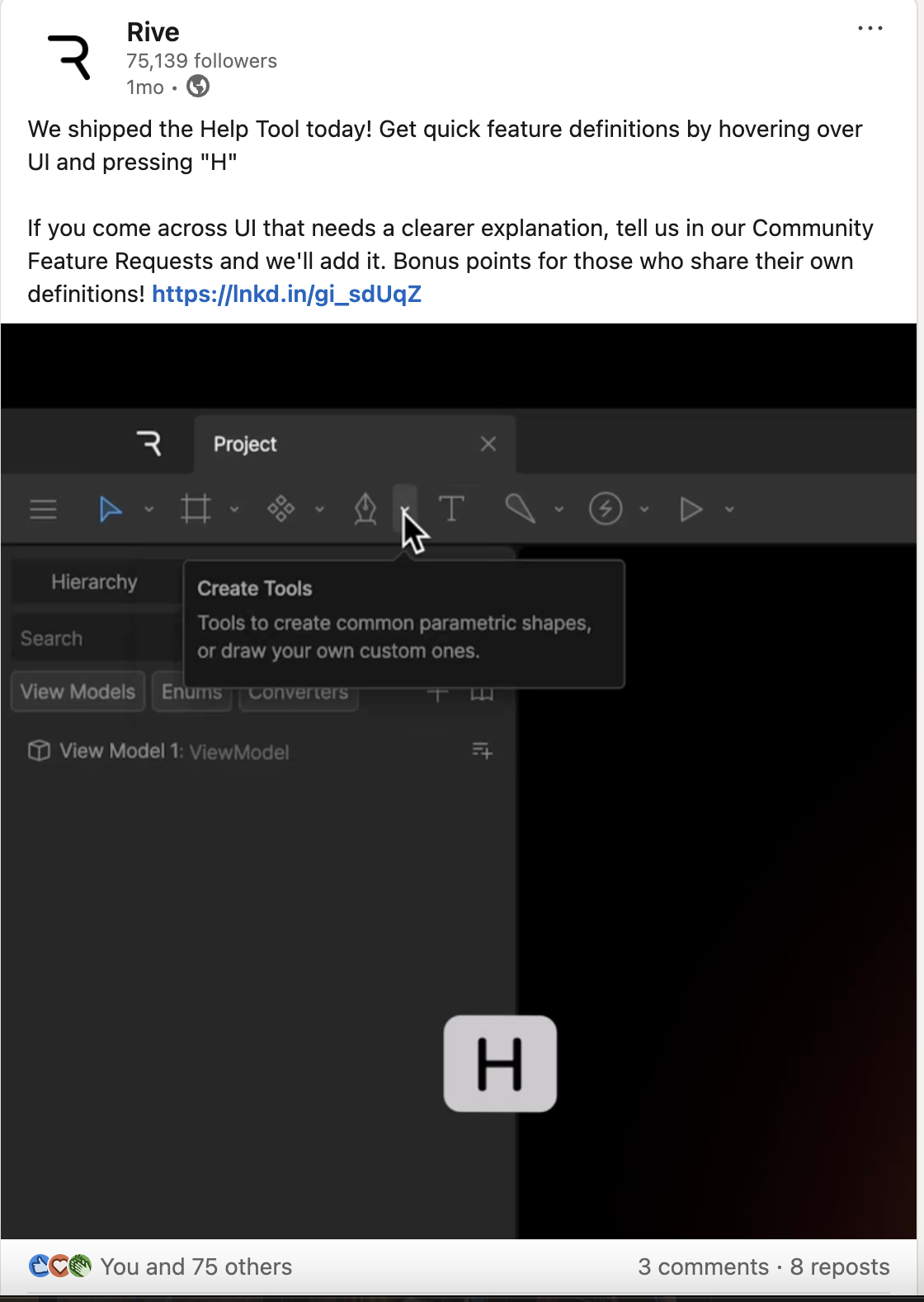Select the Bone tool
The height and width of the screenshot is (1302, 924).
pyautogui.click(x=520, y=508)
